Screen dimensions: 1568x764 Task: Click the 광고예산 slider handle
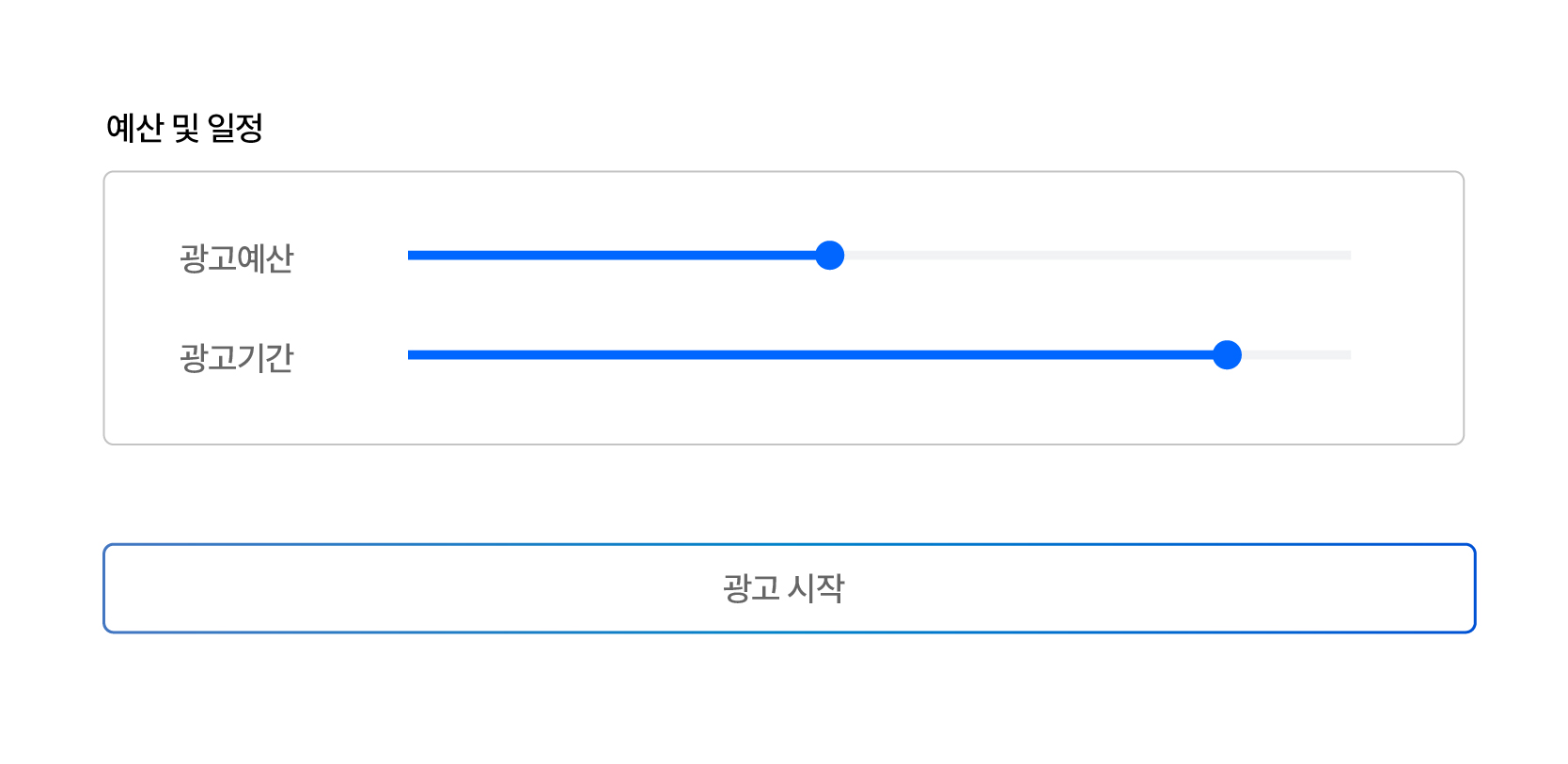pos(829,256)
